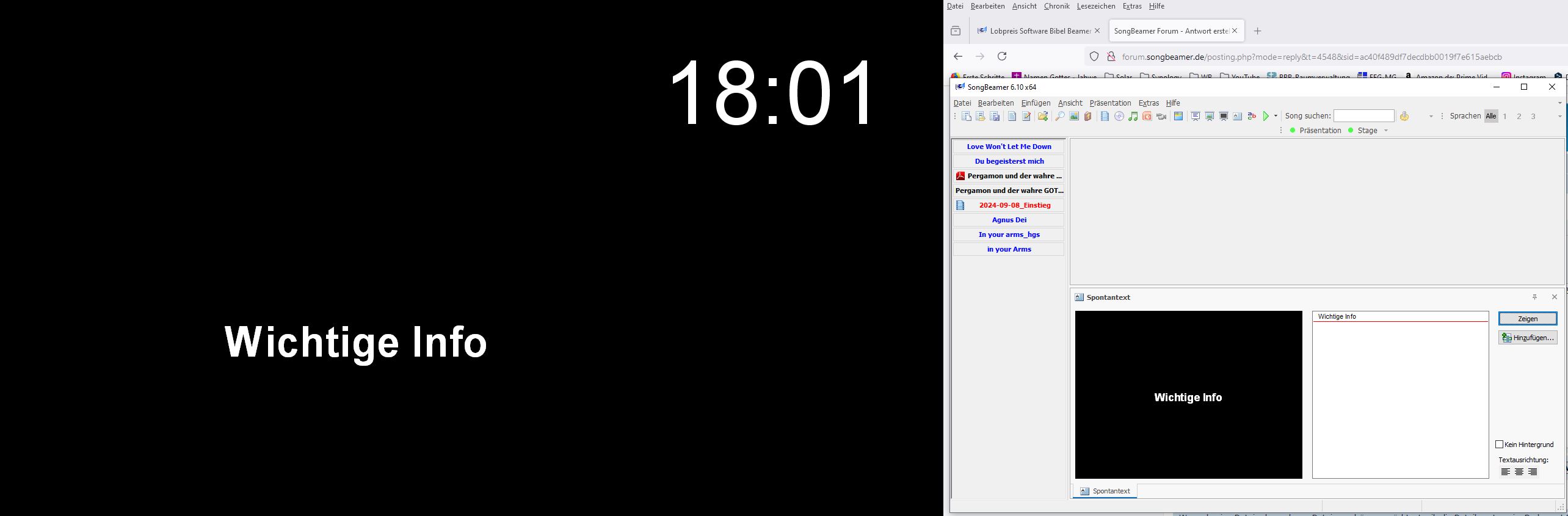Select 2024-09-08_Einstieg schedule item
The width and height of the screenshot is (1568, 516).
pyautogui.click(x=1009, y=205)
